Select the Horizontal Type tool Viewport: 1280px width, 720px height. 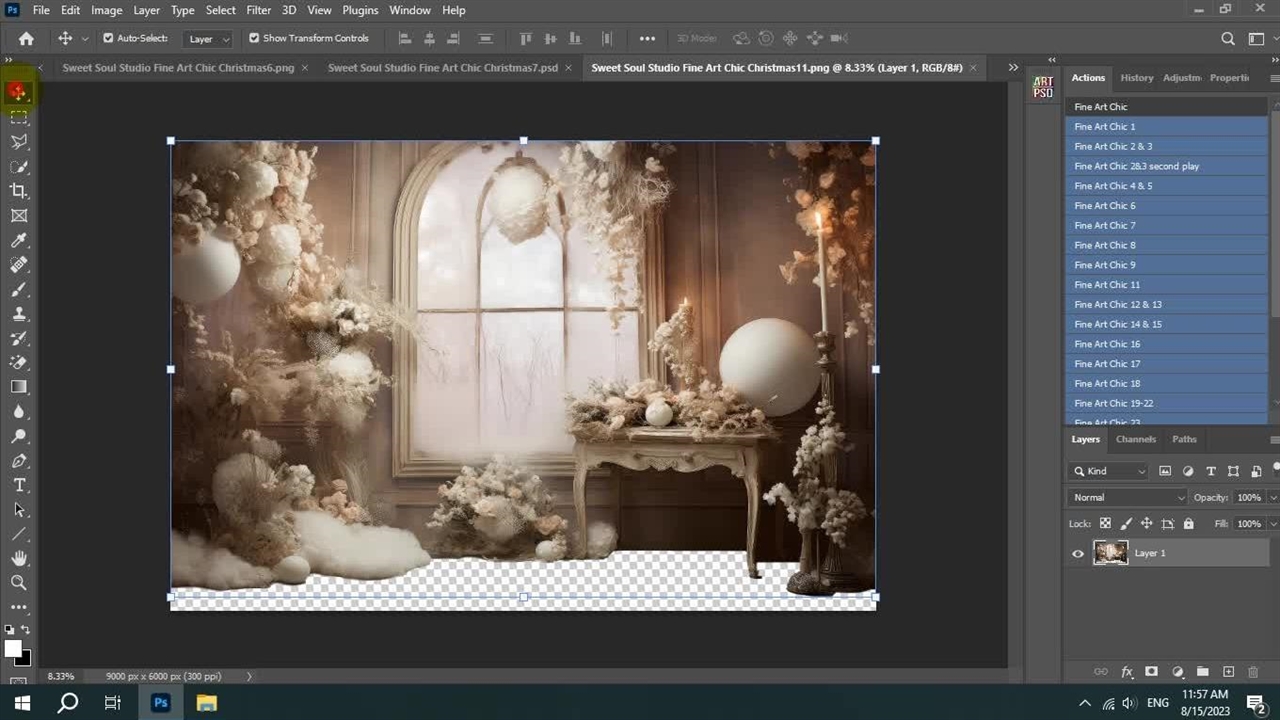[19, 485]
